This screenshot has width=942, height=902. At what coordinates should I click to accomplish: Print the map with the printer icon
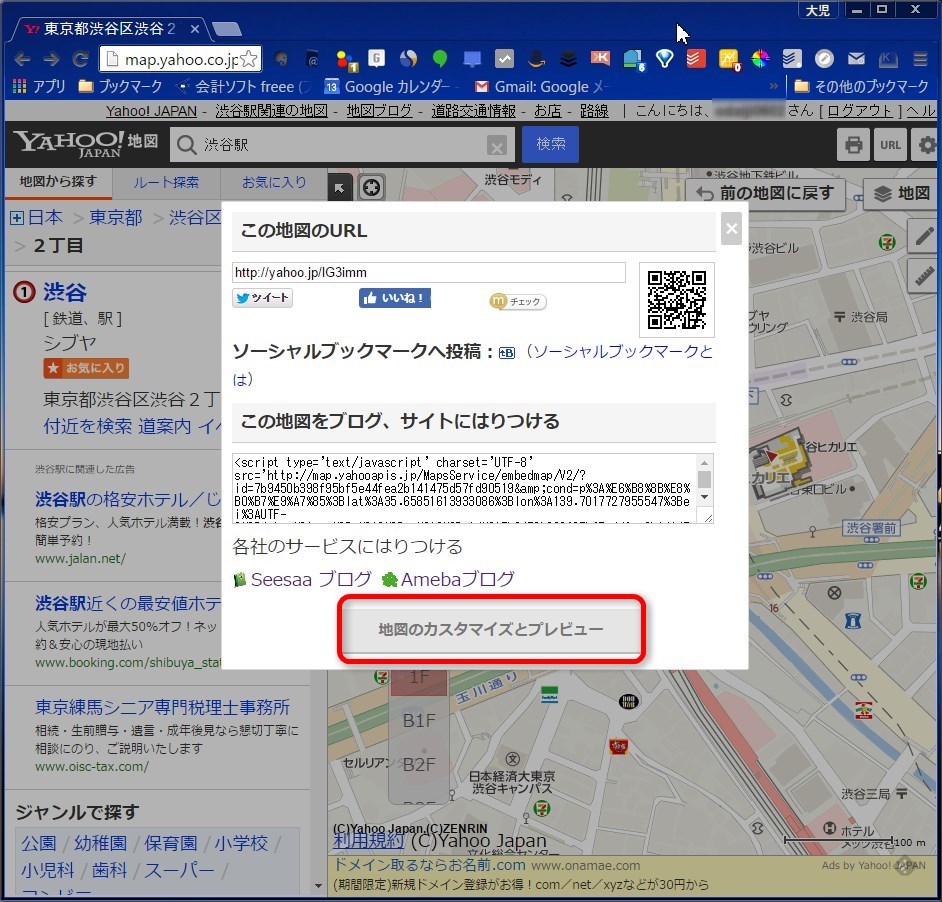[853, 145]
